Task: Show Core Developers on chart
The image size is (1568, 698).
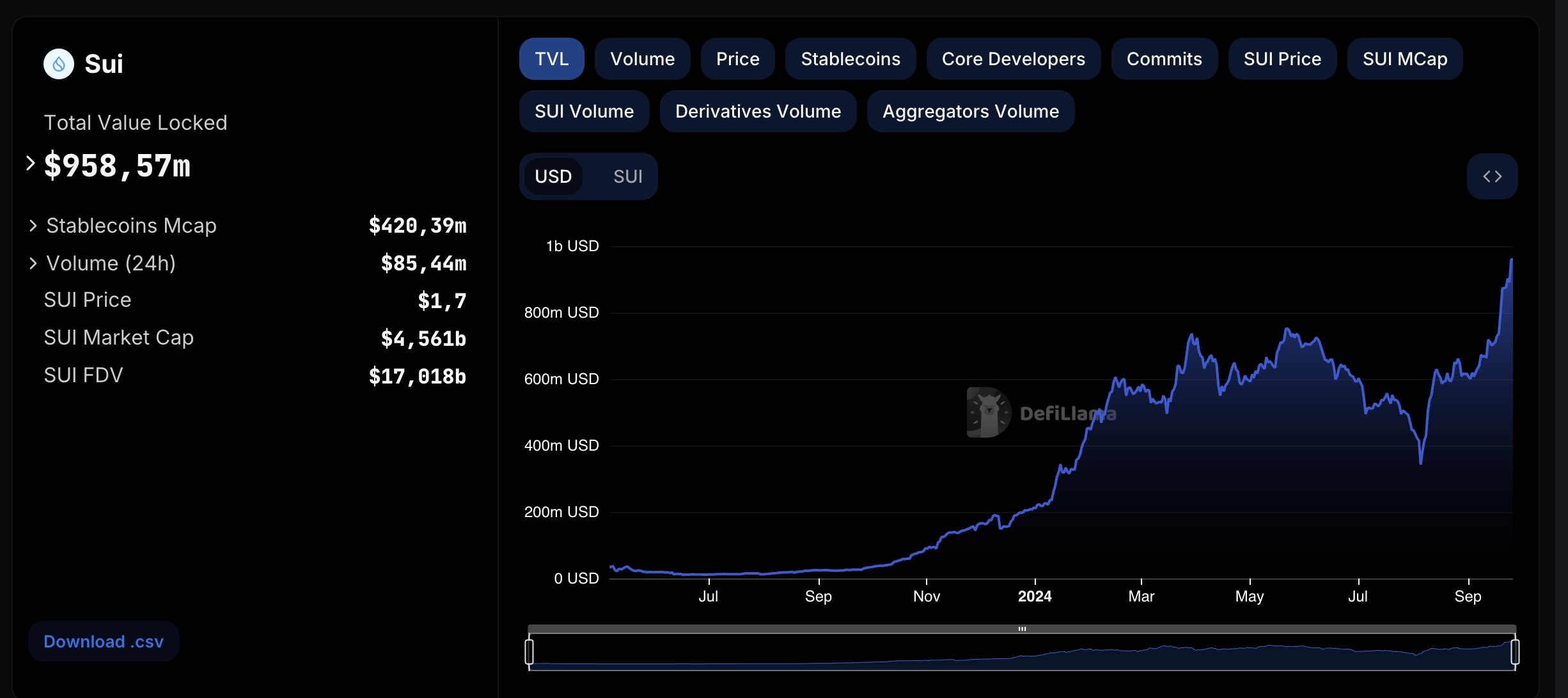Action: click(x=1013, y=59)
